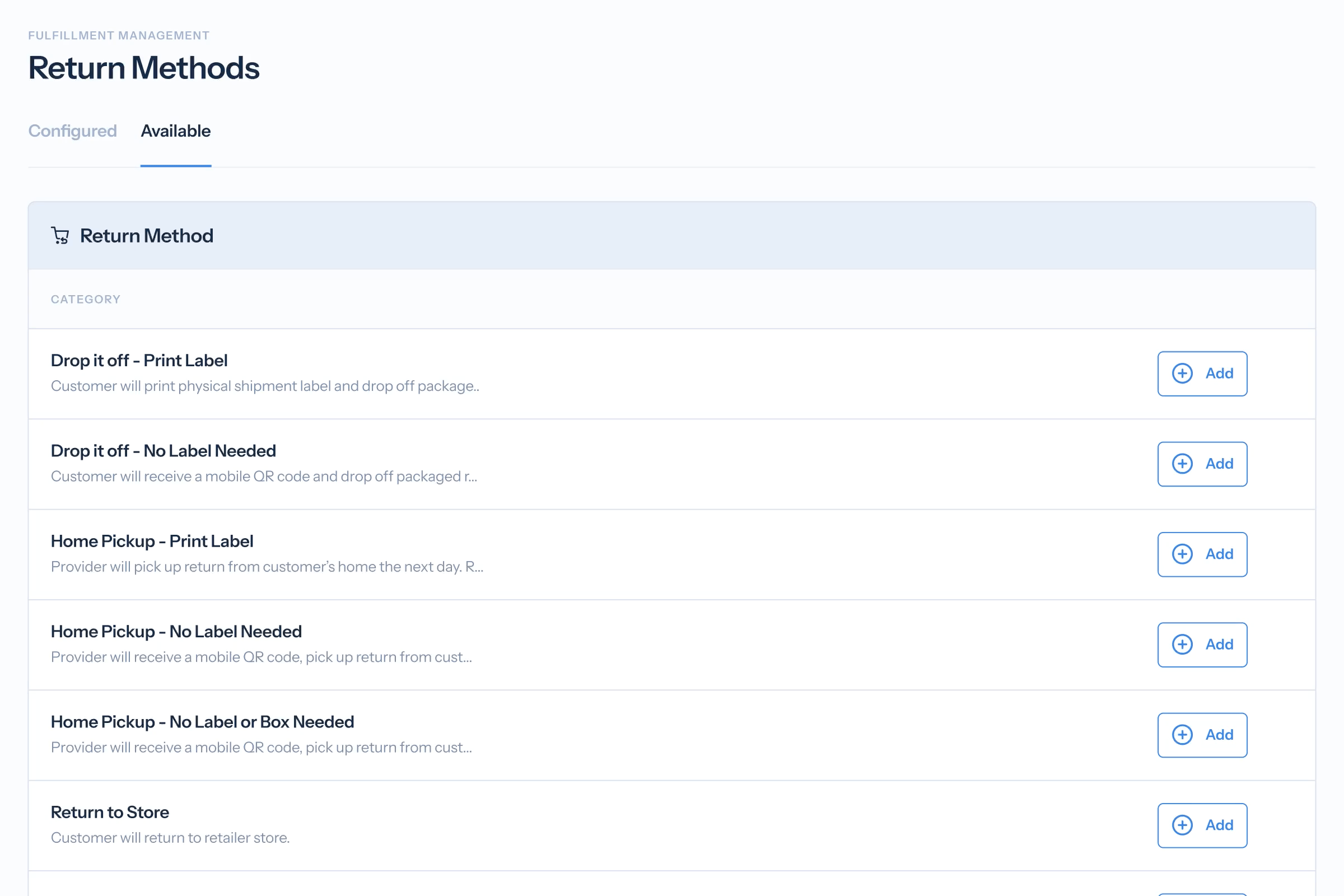Select the 'Home Pickup - No Label Needed' title
The image size is (1344, 896).
click(176, 632)
